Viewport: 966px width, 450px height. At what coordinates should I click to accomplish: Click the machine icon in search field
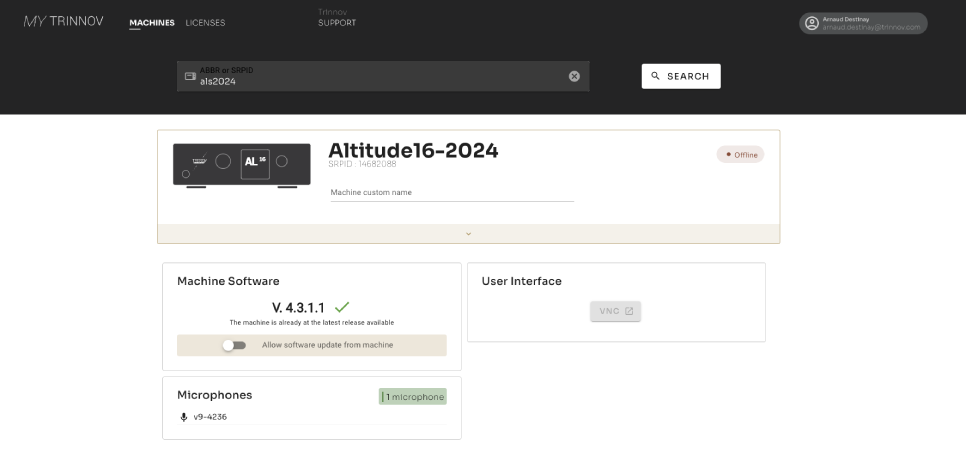(190, 76)
